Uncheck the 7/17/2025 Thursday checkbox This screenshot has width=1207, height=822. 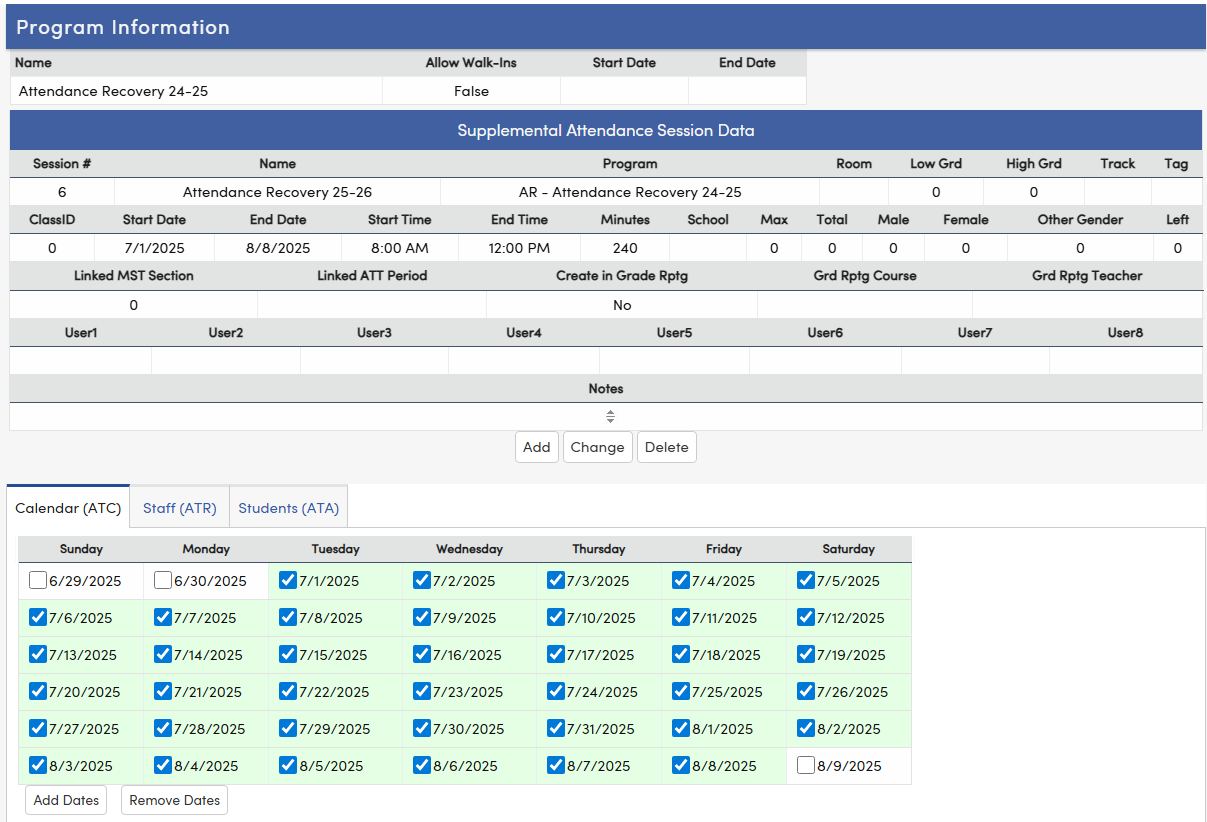pos(556,654)
